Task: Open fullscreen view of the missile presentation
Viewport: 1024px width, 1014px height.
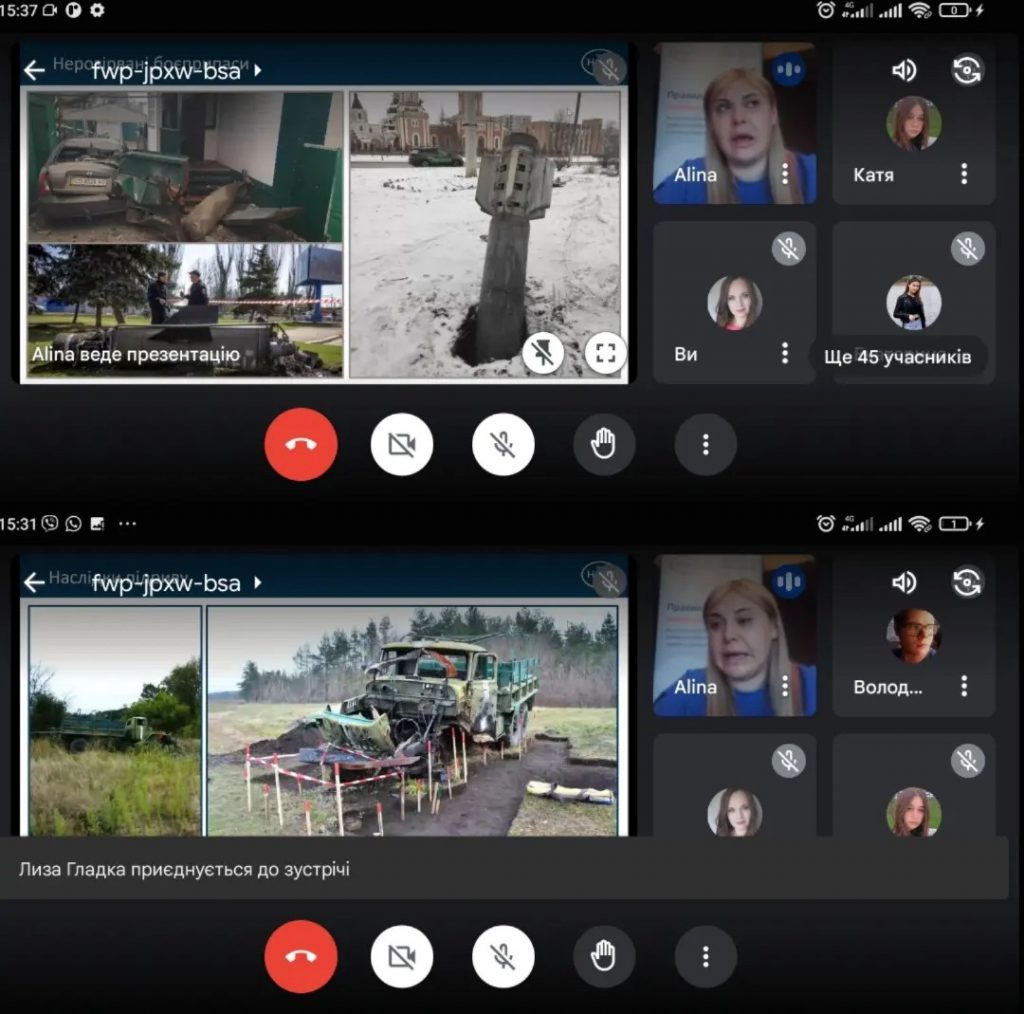Action: [x=605, y=353]
